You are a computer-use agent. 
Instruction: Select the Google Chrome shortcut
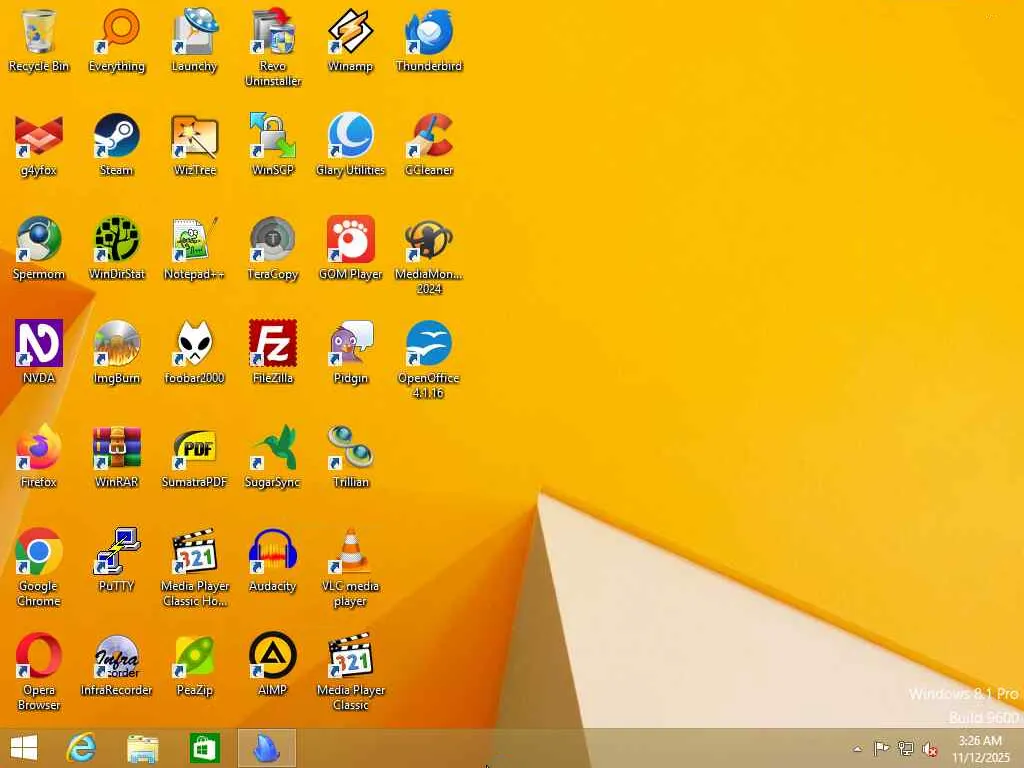pos(39,568)
